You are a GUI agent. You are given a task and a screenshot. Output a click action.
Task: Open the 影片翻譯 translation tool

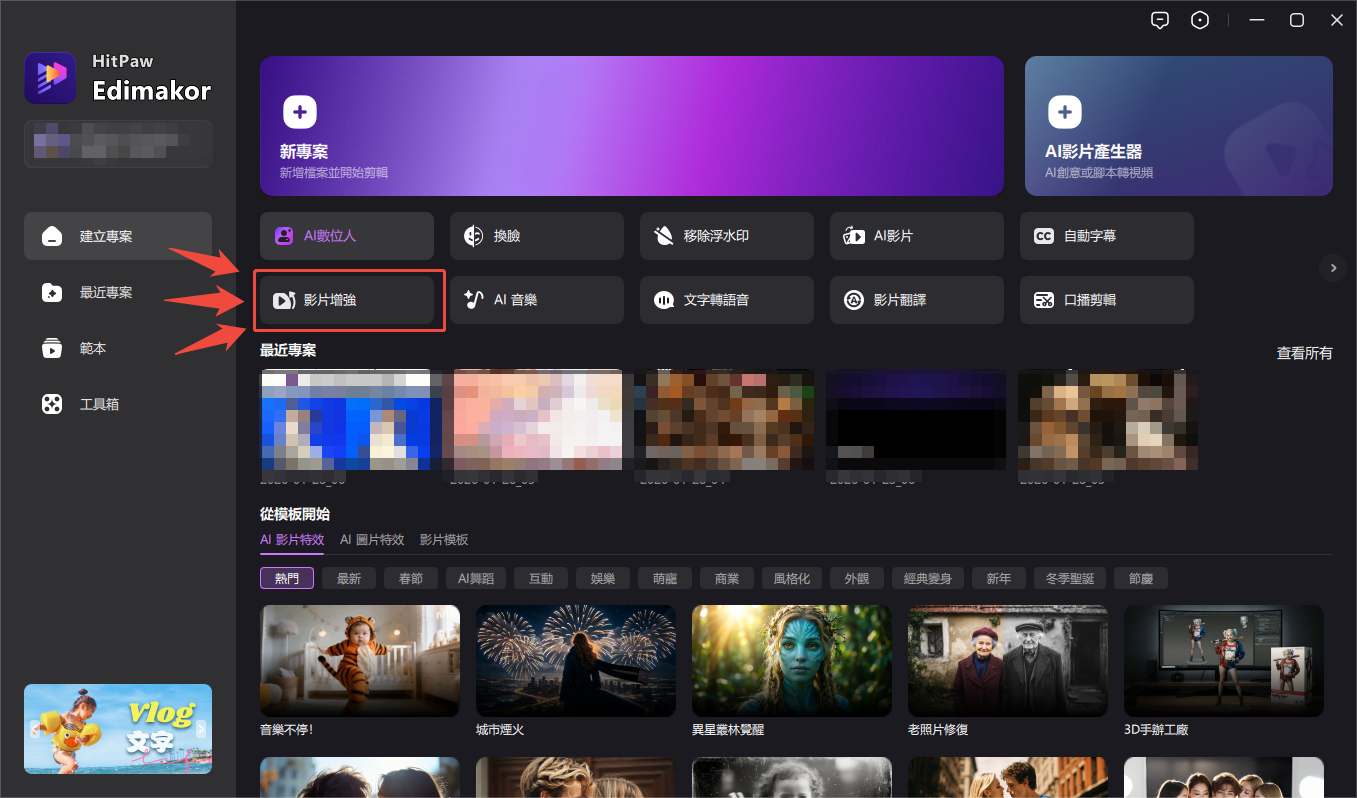[916, 300]
